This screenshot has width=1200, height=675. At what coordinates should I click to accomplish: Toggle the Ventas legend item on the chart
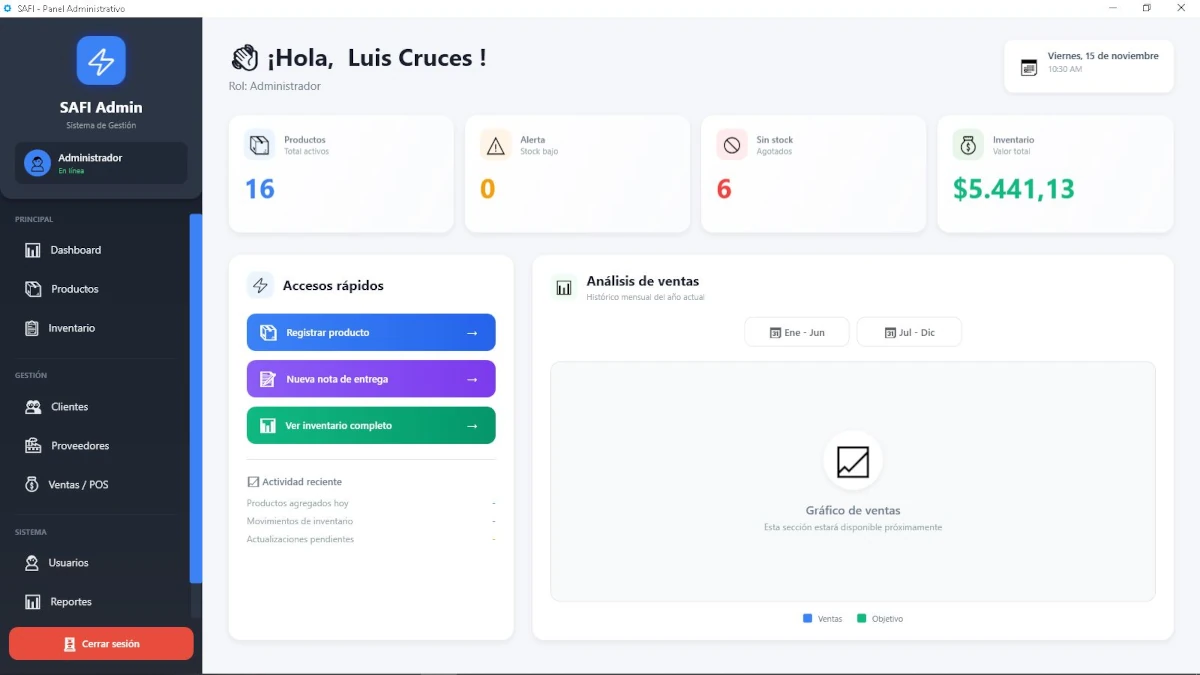tap(822, 619)
